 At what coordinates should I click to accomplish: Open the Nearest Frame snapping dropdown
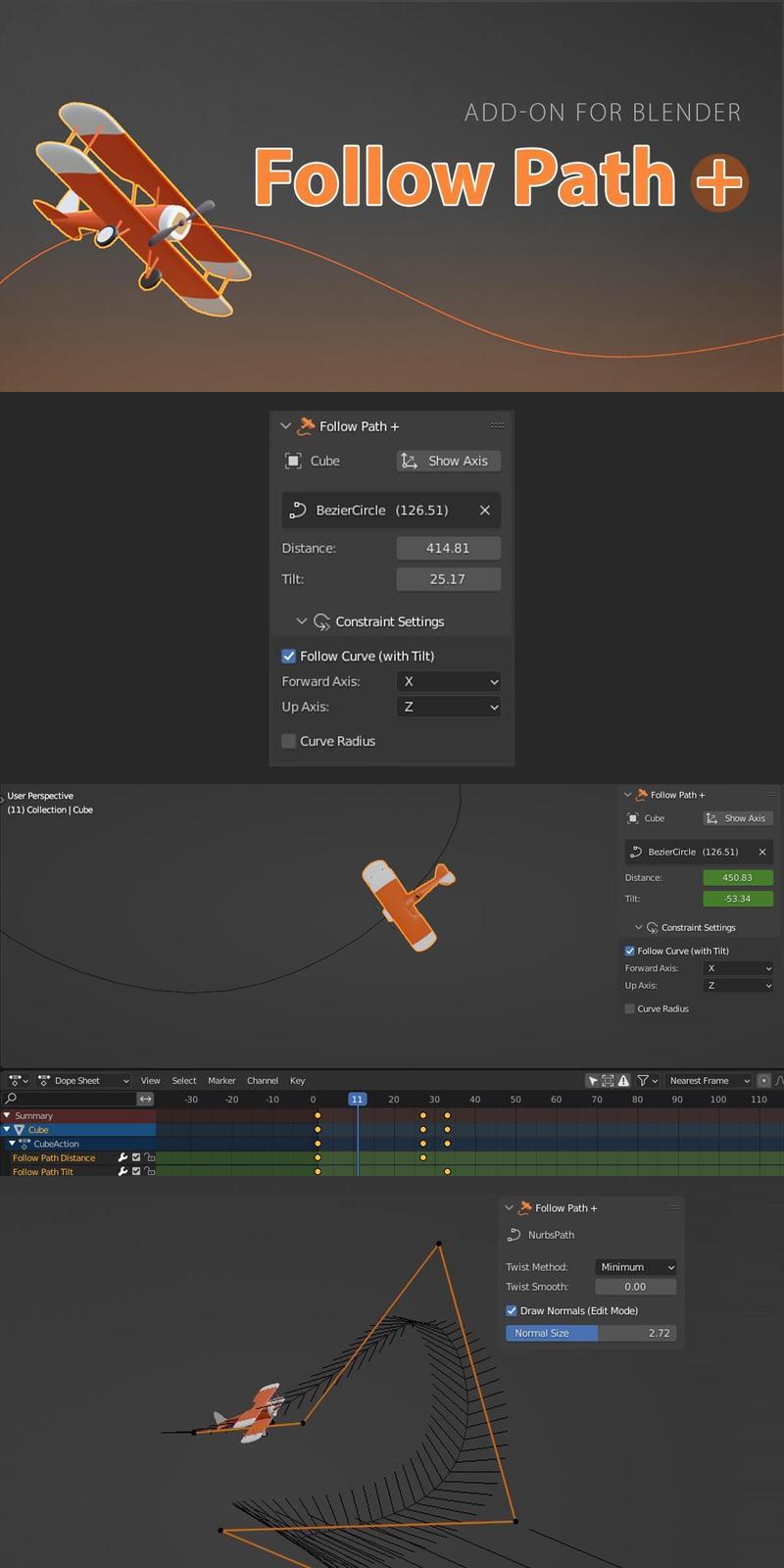click(710, 1080)
